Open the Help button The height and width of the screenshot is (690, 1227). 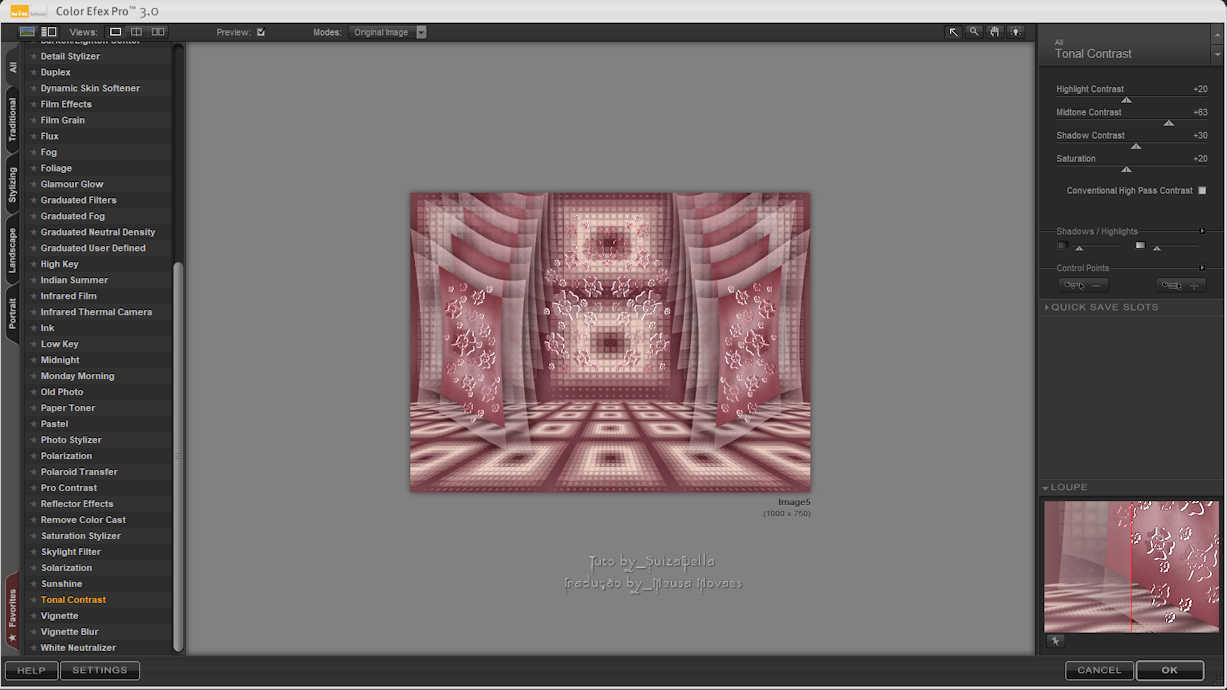[31, 670]
